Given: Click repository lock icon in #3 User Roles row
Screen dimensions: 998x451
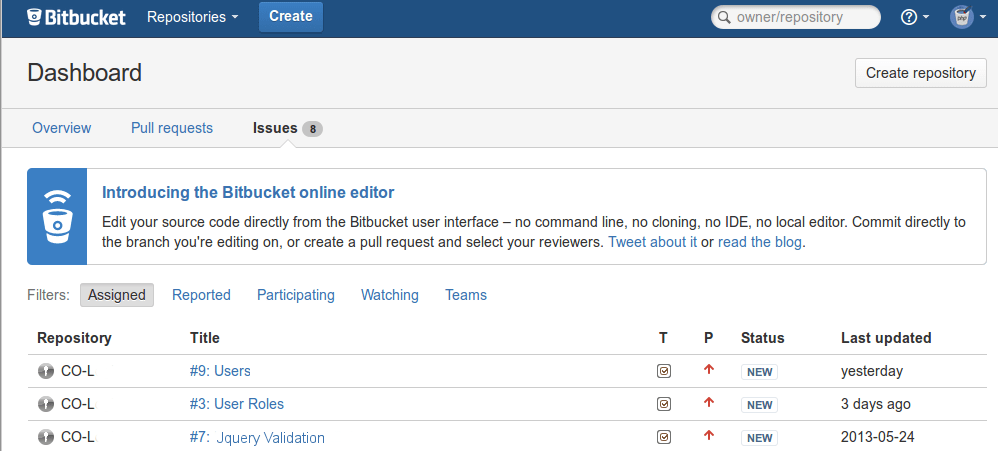Looking at the screenshot, I should 45,404.
